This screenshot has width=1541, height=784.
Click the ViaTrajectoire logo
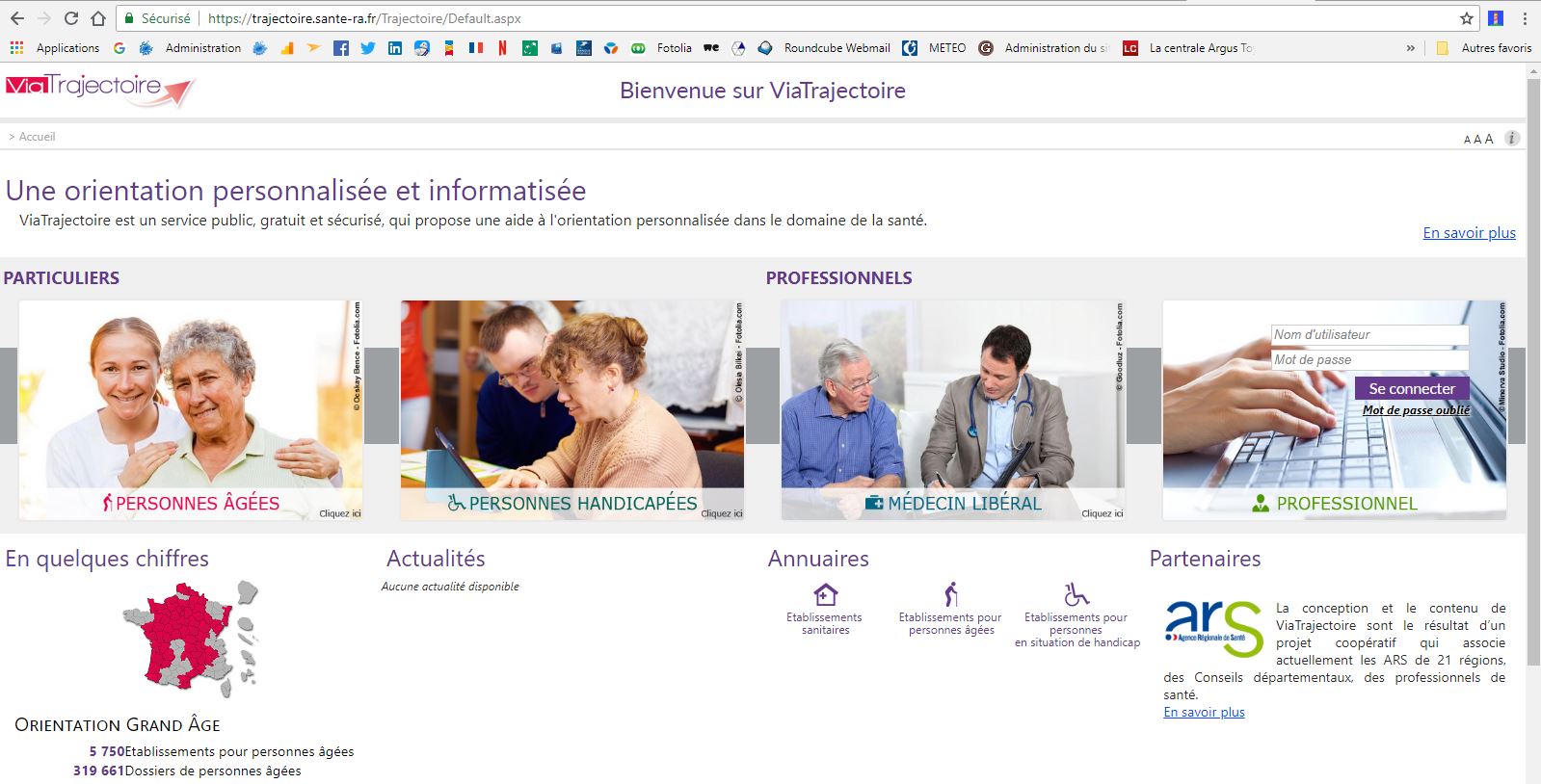(100, 91)
